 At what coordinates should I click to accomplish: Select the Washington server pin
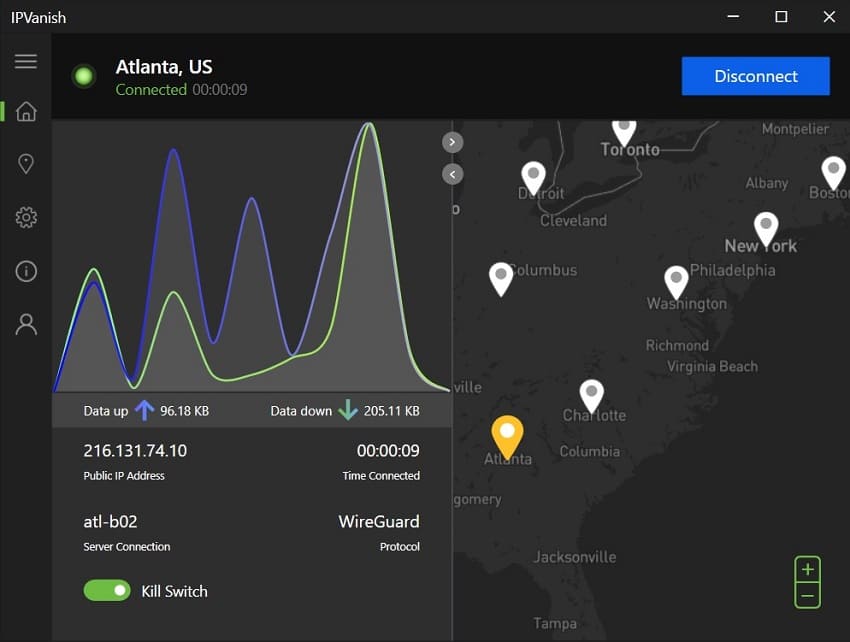676,283
